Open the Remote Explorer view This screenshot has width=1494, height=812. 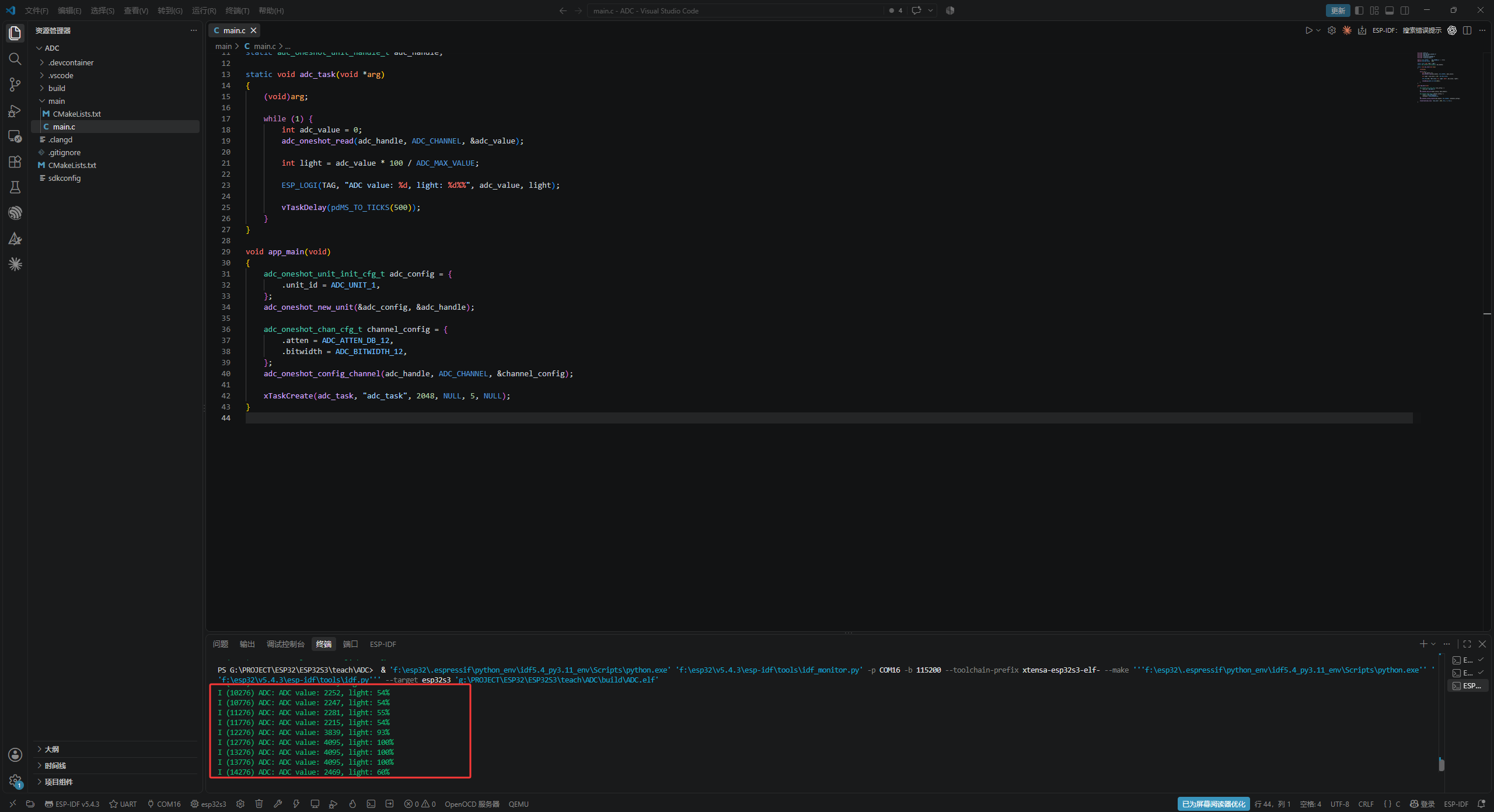point(15,136)
